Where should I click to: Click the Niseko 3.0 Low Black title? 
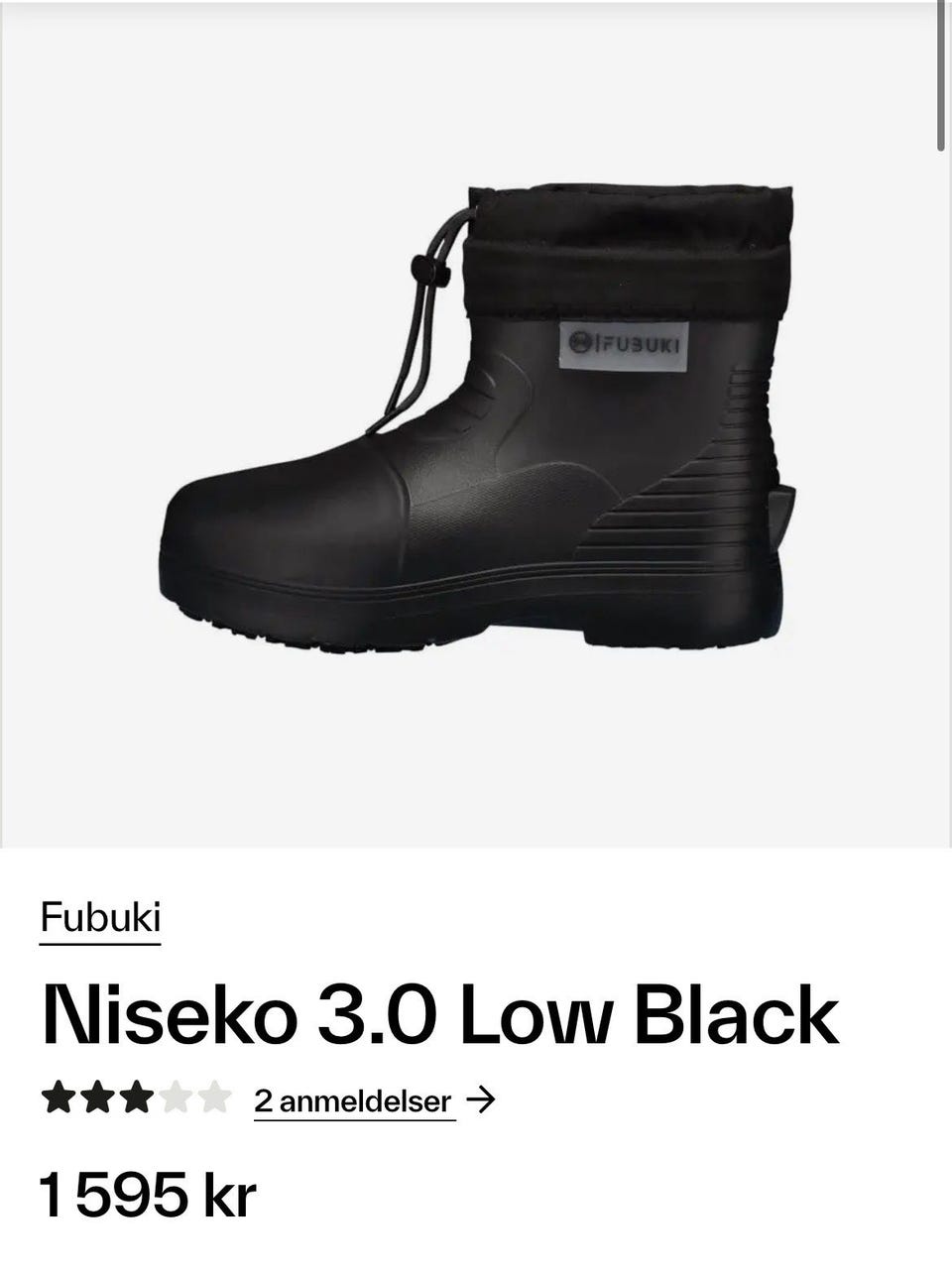[x=439, y=1015]
